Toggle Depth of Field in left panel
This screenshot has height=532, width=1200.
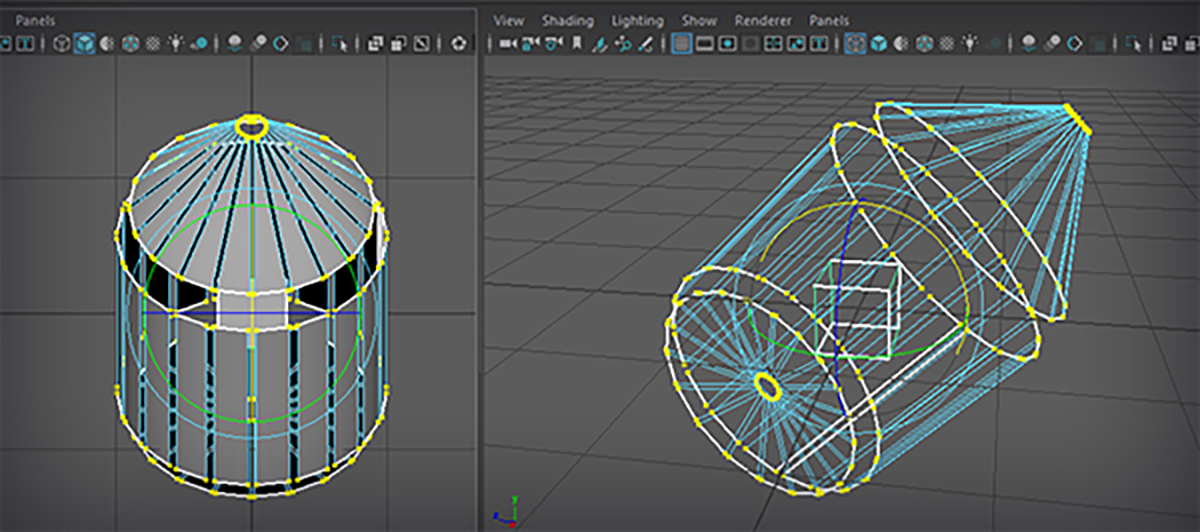pyautogui.click(x=304, y=43)
